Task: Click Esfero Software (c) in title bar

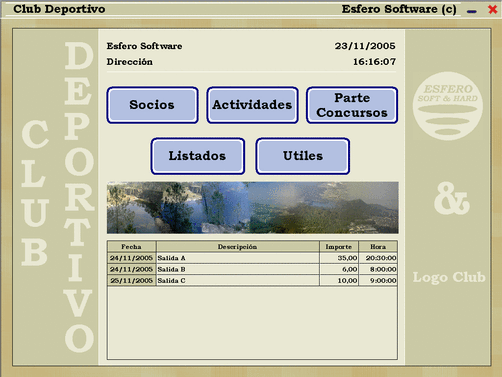Action: (399, 9)
